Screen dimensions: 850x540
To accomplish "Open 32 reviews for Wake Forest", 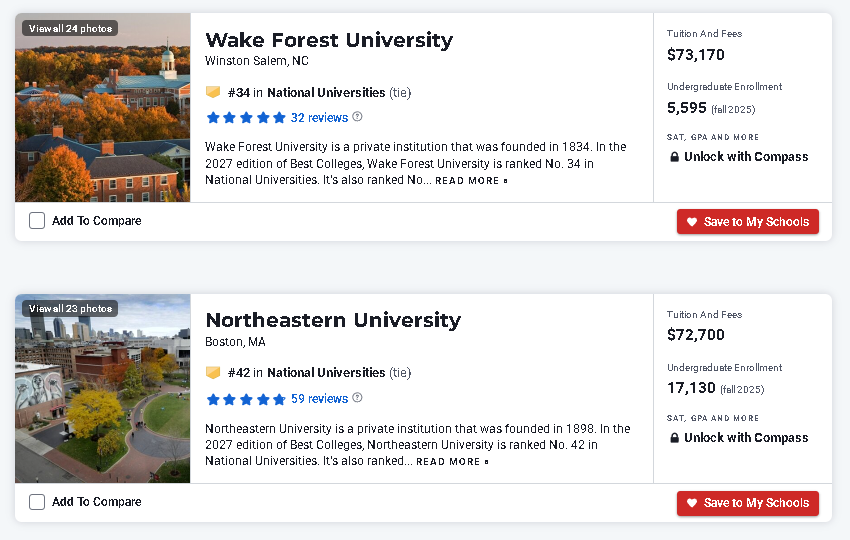I will (x=319, y=118).
